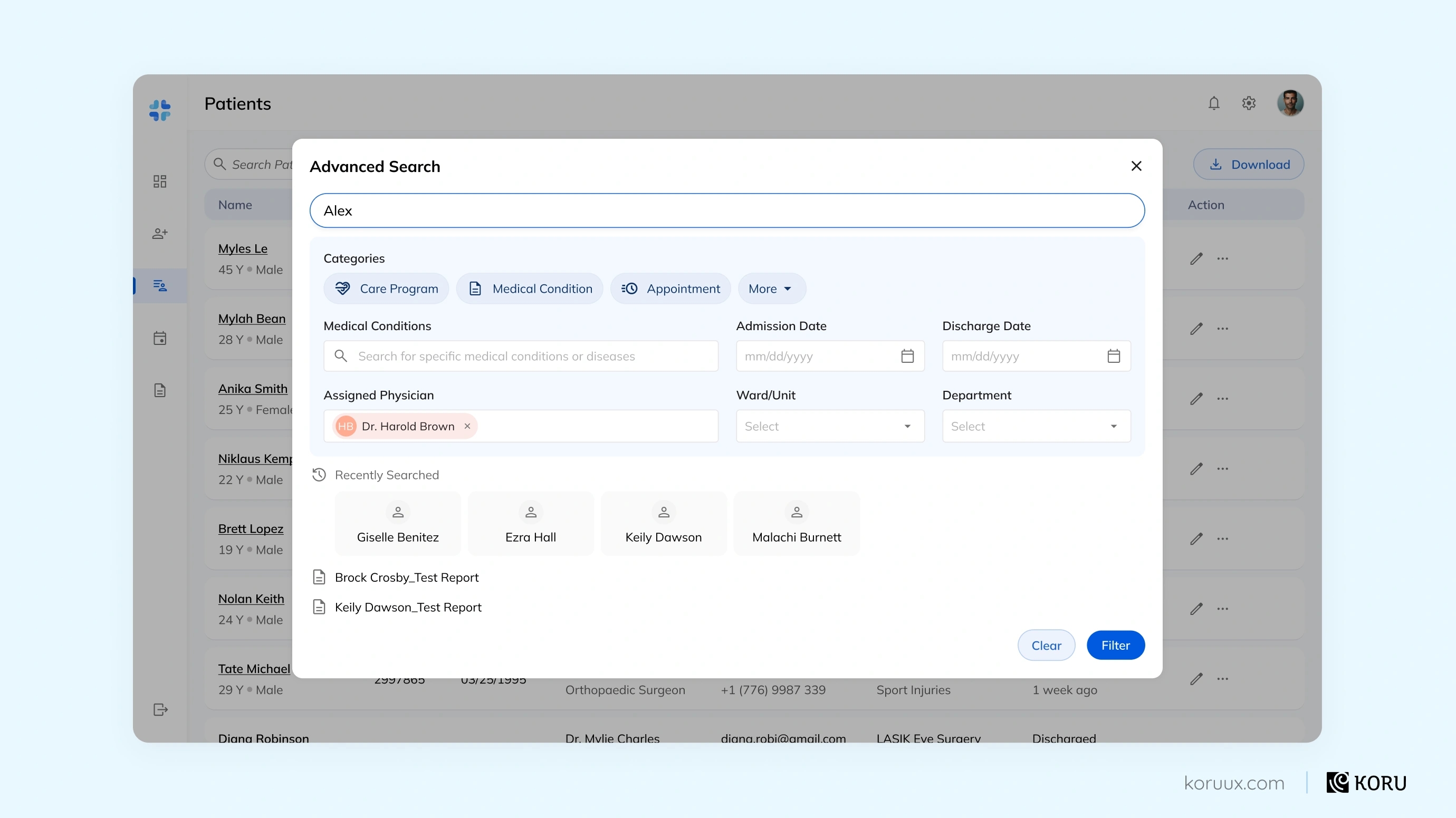Edit the Tate Michael row
Screen dimensions: 1456x818
[x=1196, y=679]
